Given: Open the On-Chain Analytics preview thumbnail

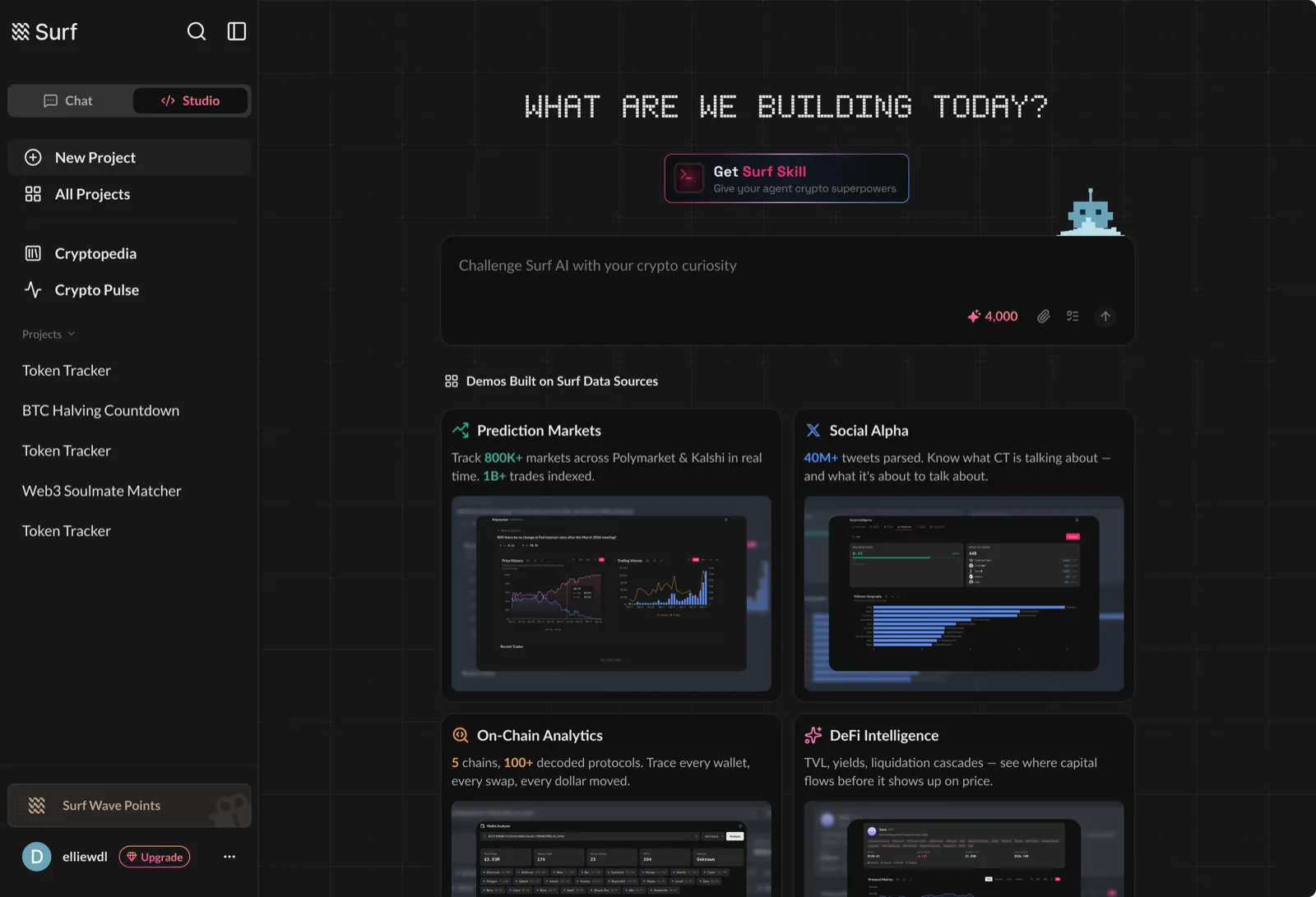Looking at the screenshot, I should (611, 849).
